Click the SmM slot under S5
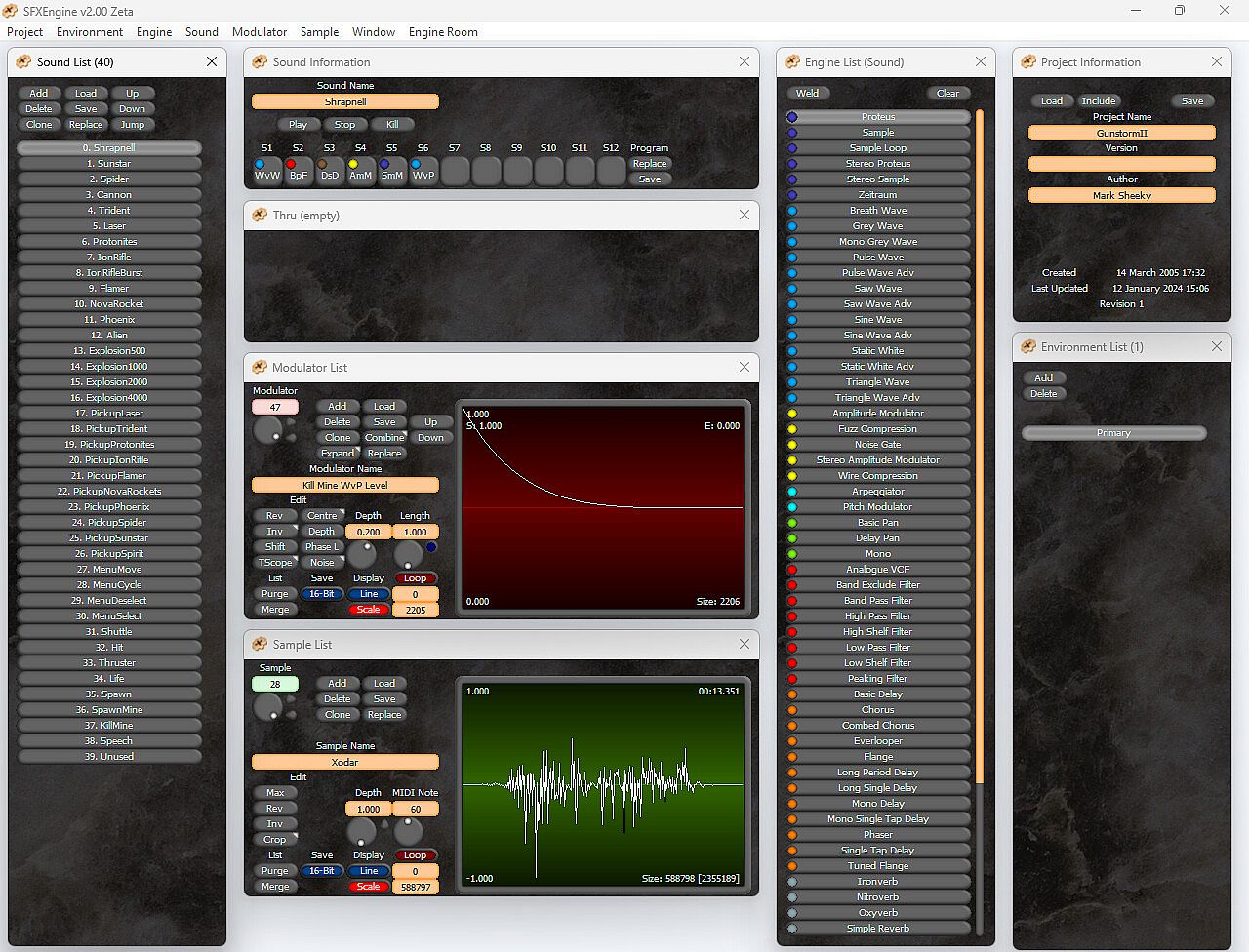Viewport: 1249px width, 952px height. point(391,171)
